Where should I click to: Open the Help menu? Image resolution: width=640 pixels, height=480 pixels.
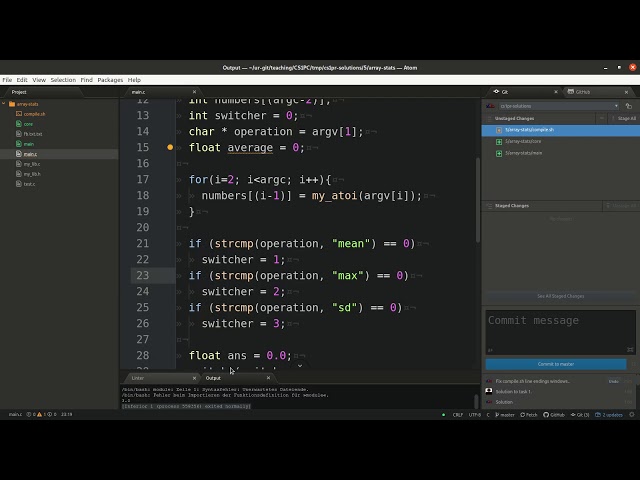click(x=134, y=80)
